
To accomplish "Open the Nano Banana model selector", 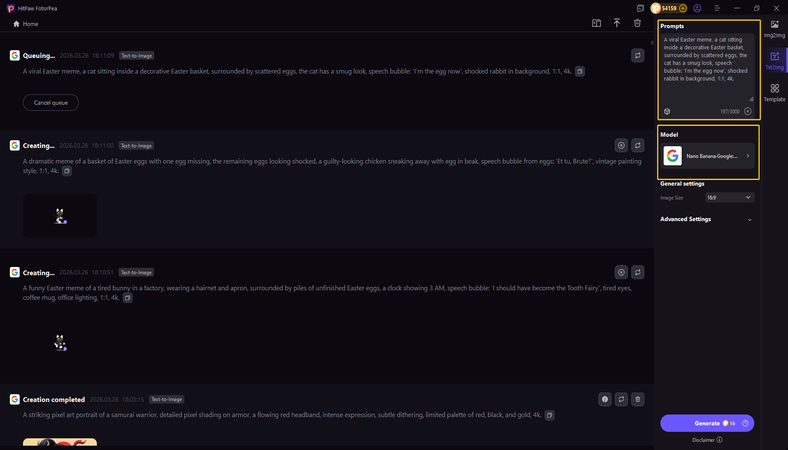I will [x=707, y=156].
